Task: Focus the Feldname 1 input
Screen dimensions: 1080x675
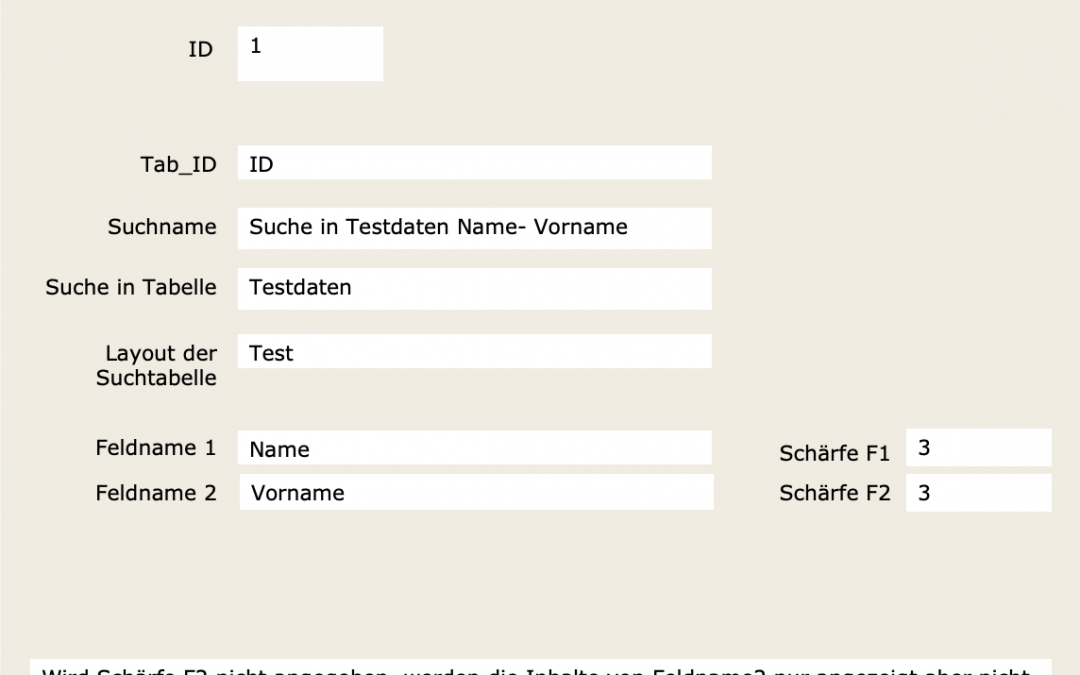Action: [474, 449]
